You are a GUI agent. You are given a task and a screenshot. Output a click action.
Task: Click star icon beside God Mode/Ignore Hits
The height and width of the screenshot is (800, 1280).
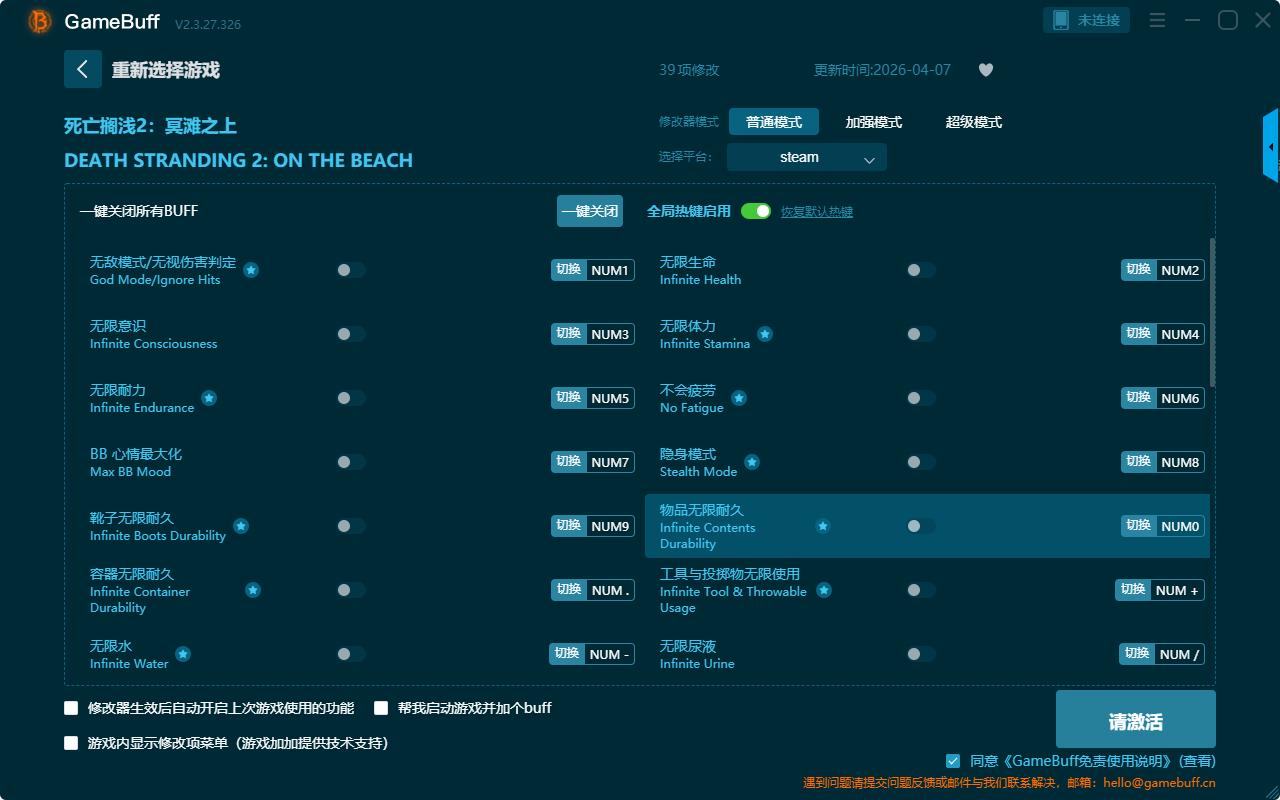pos(251,270)
